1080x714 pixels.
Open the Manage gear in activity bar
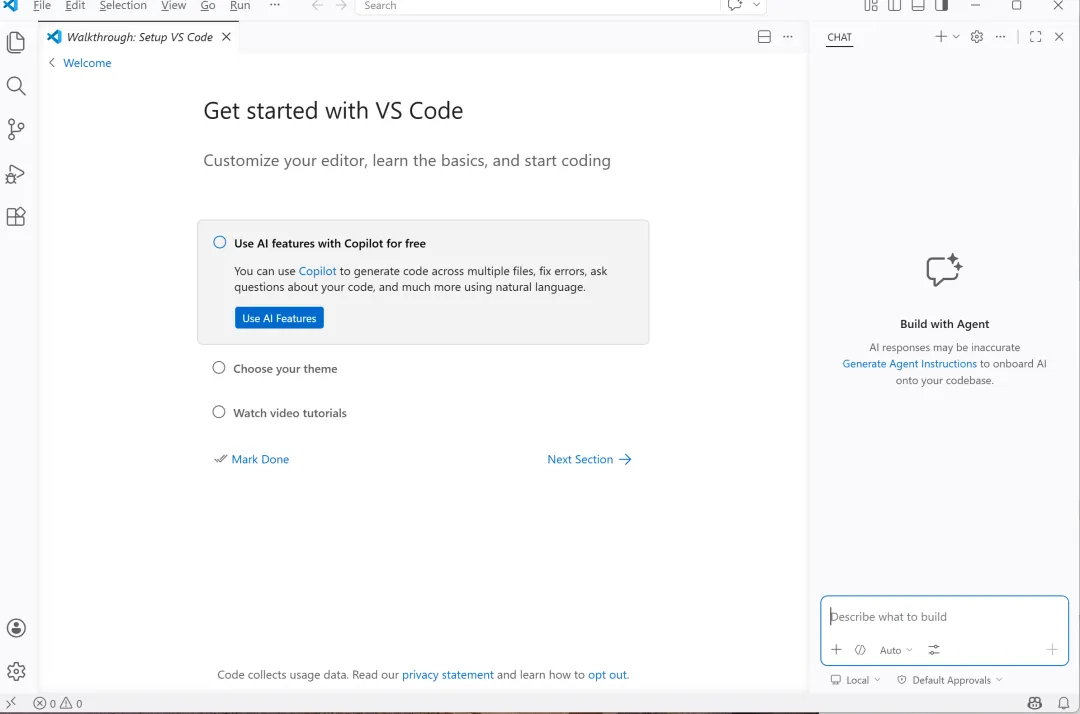[x=16, y=671]
